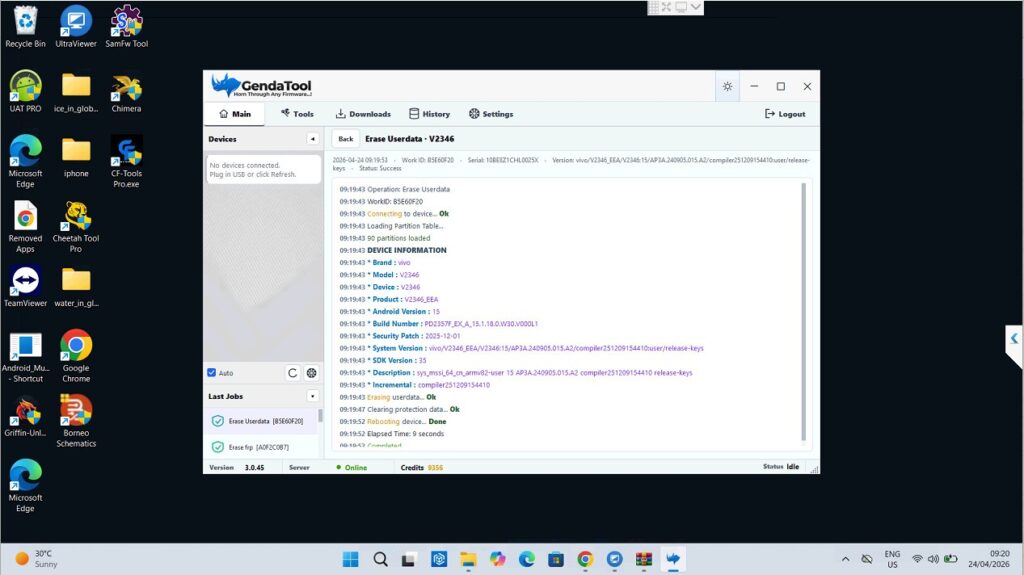Open the UltraViewer desktop icon
Viewport: 1024px width, 575px height.
click(x=76, y=27)
